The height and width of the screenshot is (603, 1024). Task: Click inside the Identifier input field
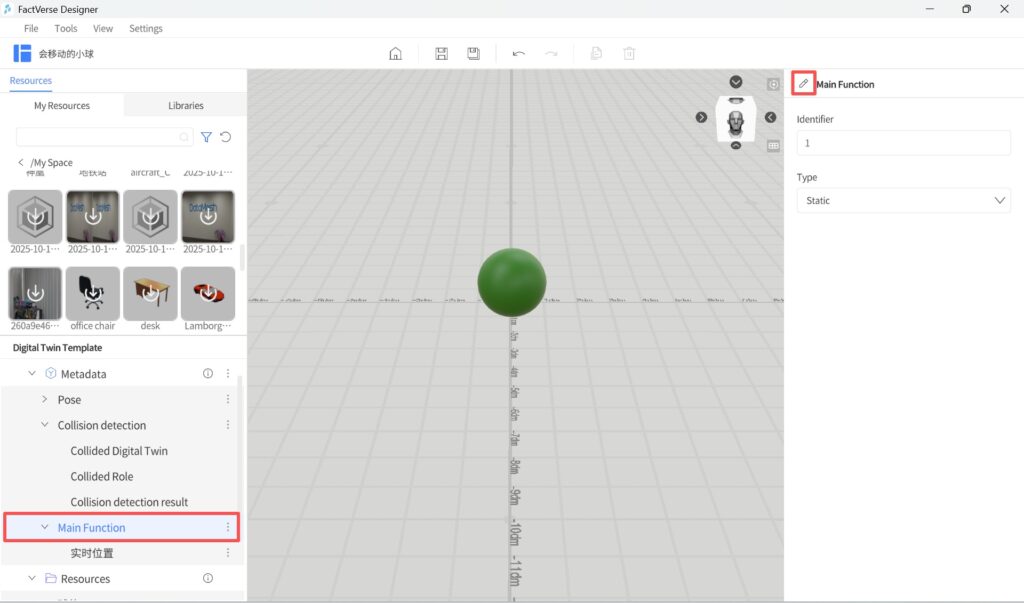[x=903, y=142]
